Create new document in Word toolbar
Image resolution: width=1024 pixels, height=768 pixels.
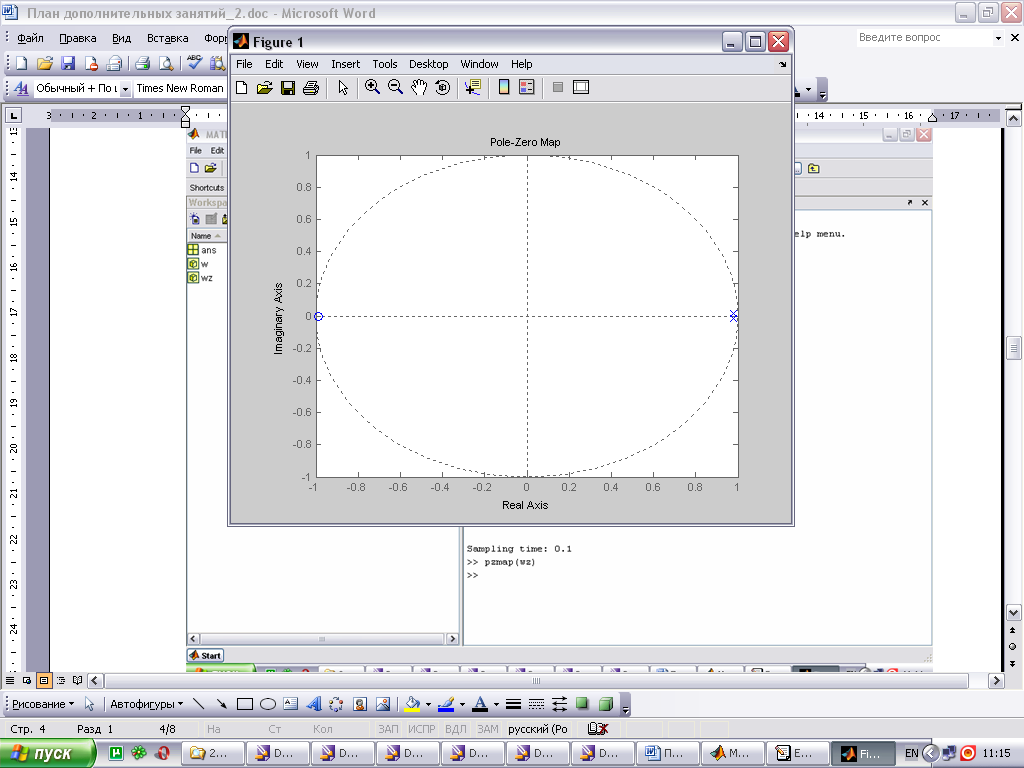click(22, 63)
